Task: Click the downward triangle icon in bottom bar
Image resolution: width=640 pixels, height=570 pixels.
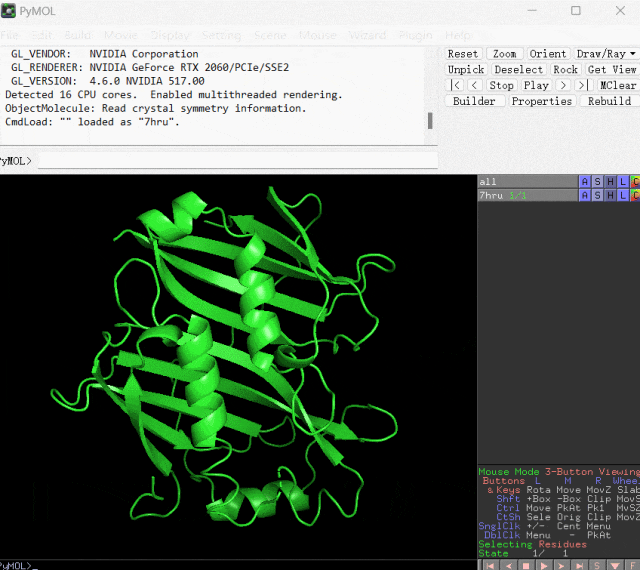Action: (x=615, y=566)
